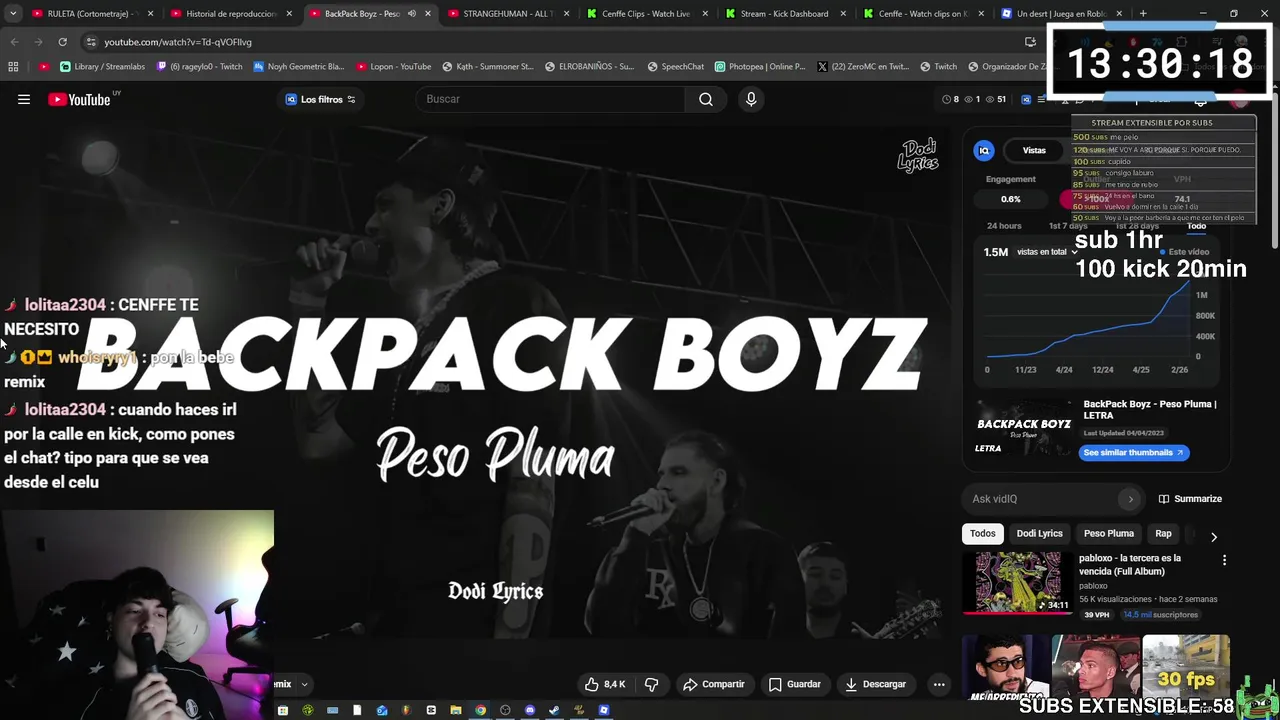Switch the chart to 24 hours

tap(1004, 226)
